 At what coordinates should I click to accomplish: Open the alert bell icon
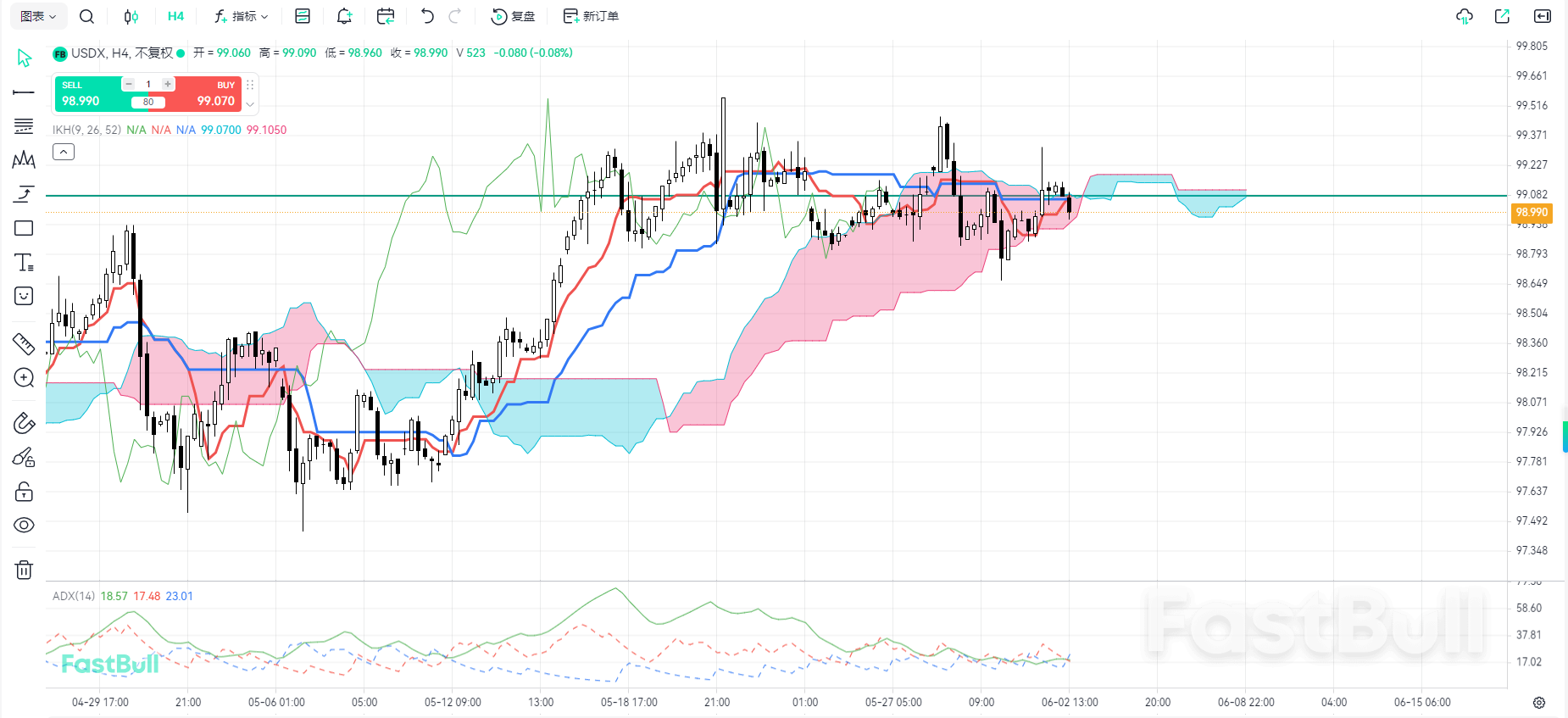point(344,16)
